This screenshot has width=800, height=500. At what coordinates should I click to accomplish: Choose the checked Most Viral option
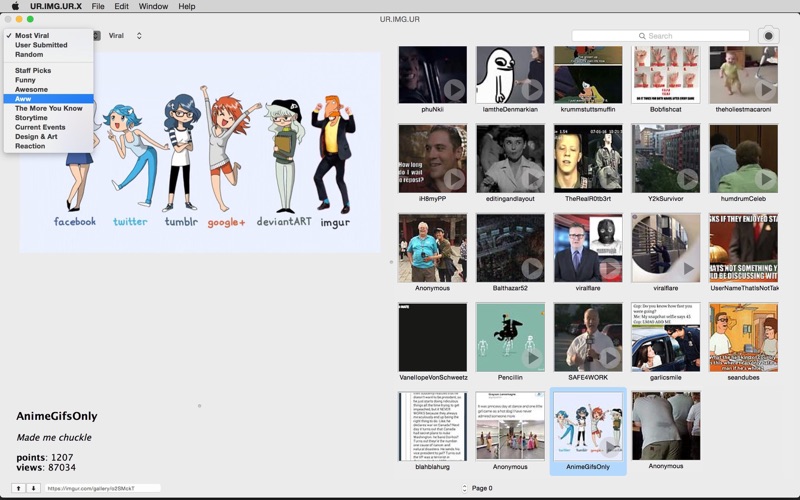click(32, 36)
